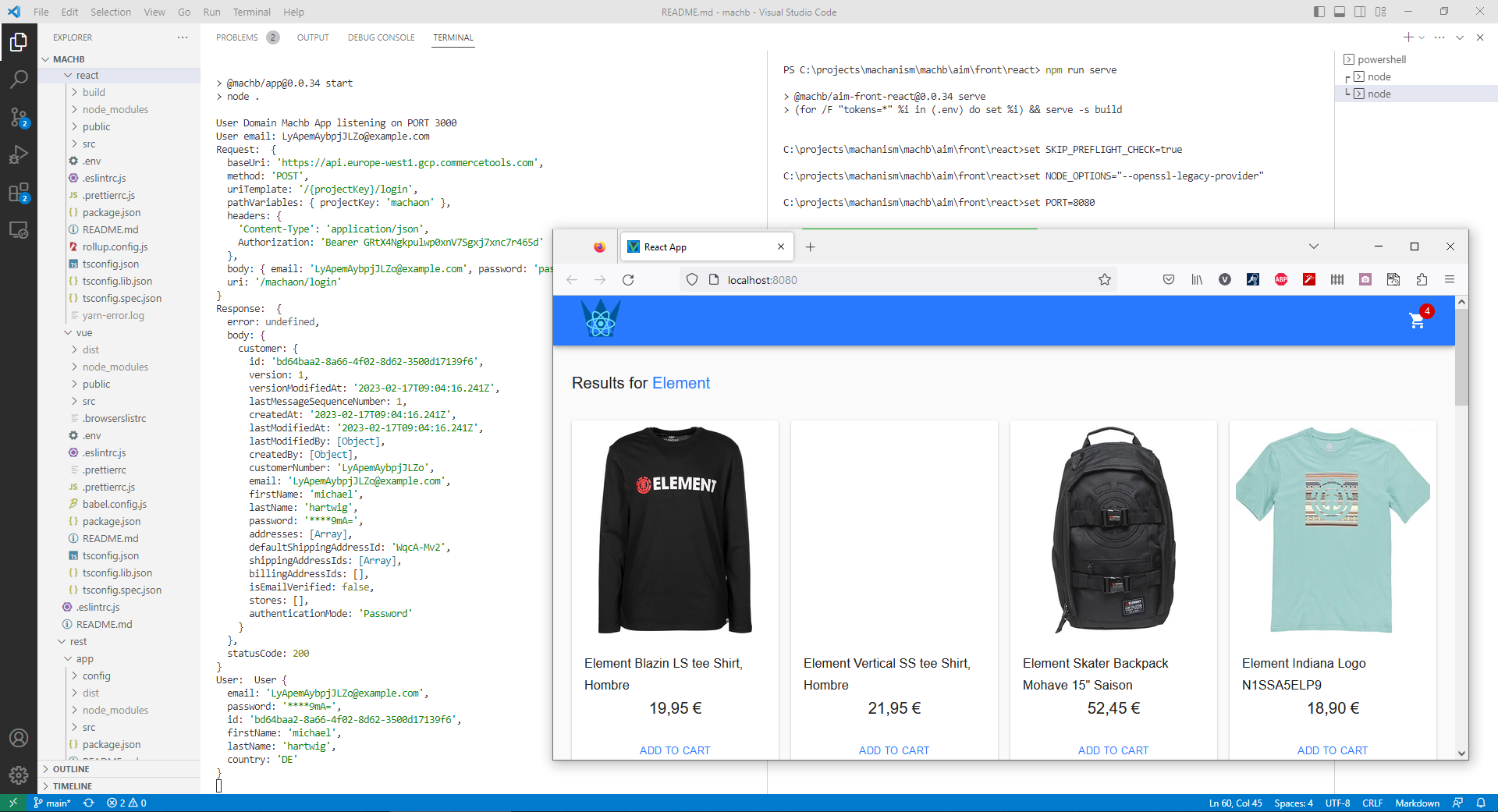This screenshot has height=812, width=1498.
Task: Open notifications bell in status bar
Action: (1480, 803)
